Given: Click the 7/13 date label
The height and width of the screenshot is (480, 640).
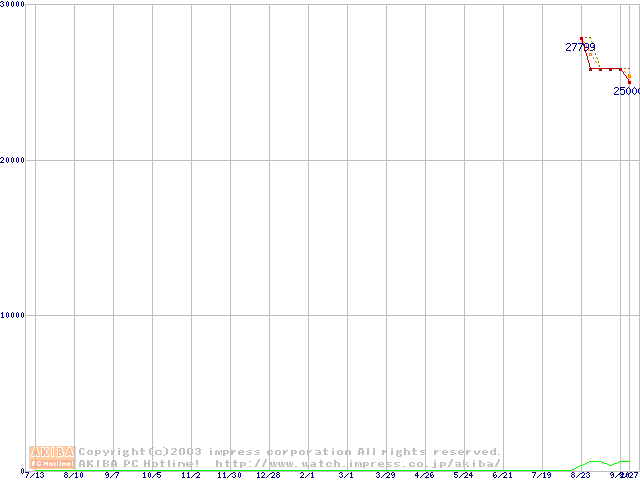Looking at the screenshot, I should 34,475.
